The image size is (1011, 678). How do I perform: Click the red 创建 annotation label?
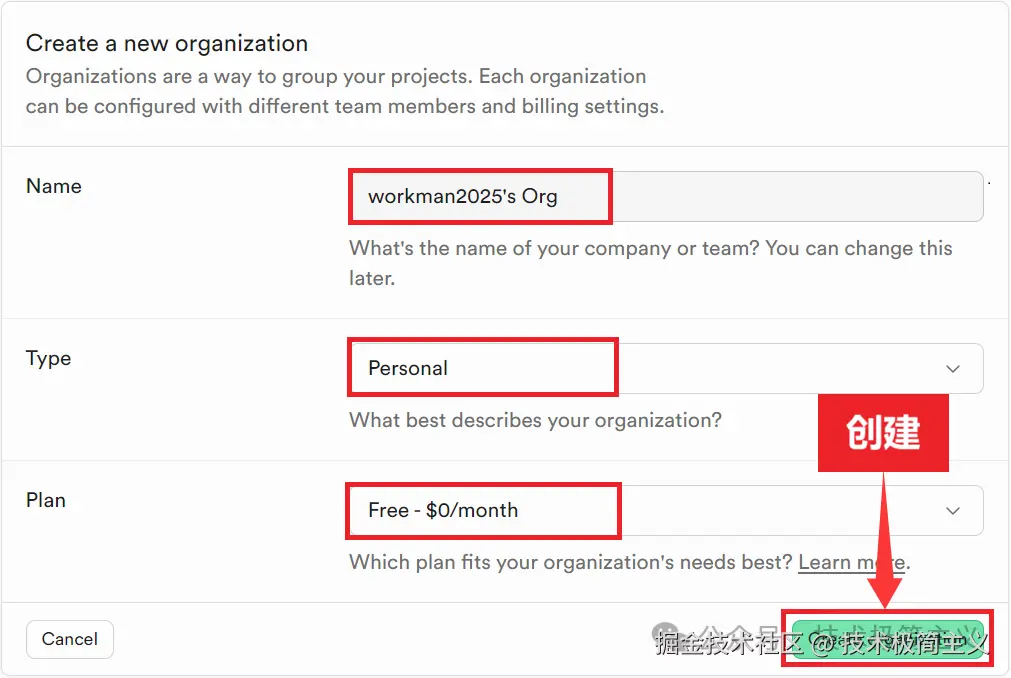click(883, 433)
